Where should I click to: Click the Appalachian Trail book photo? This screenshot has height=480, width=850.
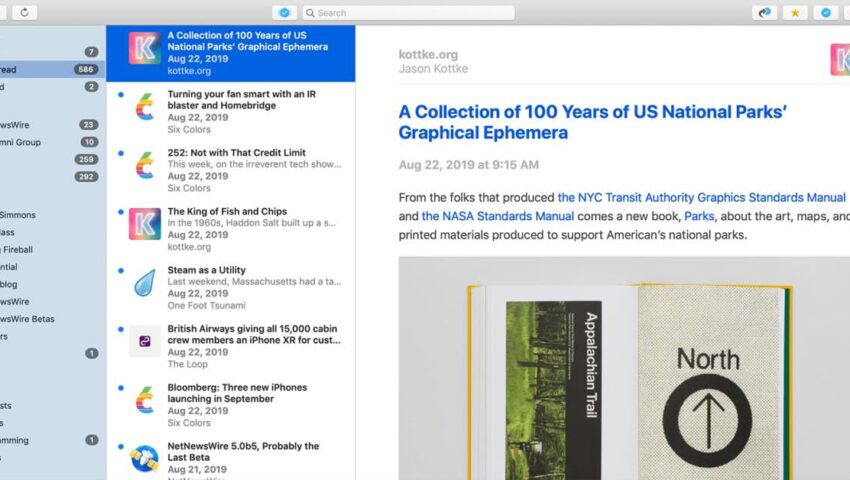coord(624,368)
